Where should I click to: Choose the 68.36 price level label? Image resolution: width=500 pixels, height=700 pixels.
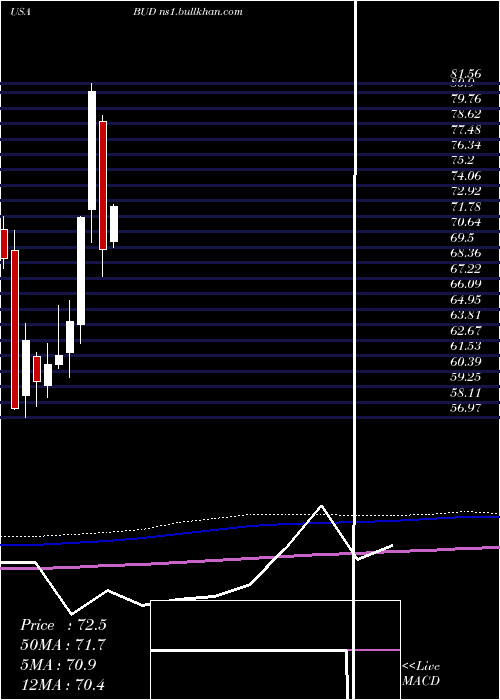pyautogui.click(x=466, y=253)
